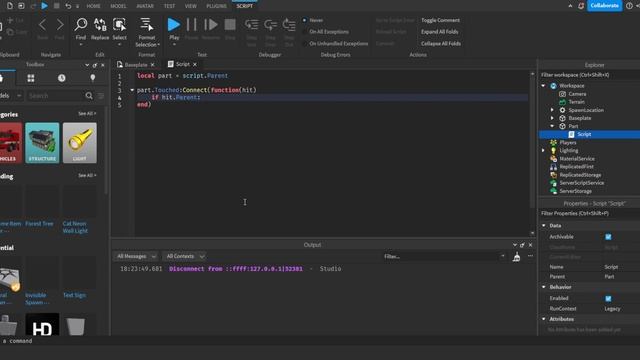The width and height of the screenshot is (640, 360).
Task: Toggle the Archivable checkbox
Action: (x=608, y=237)
